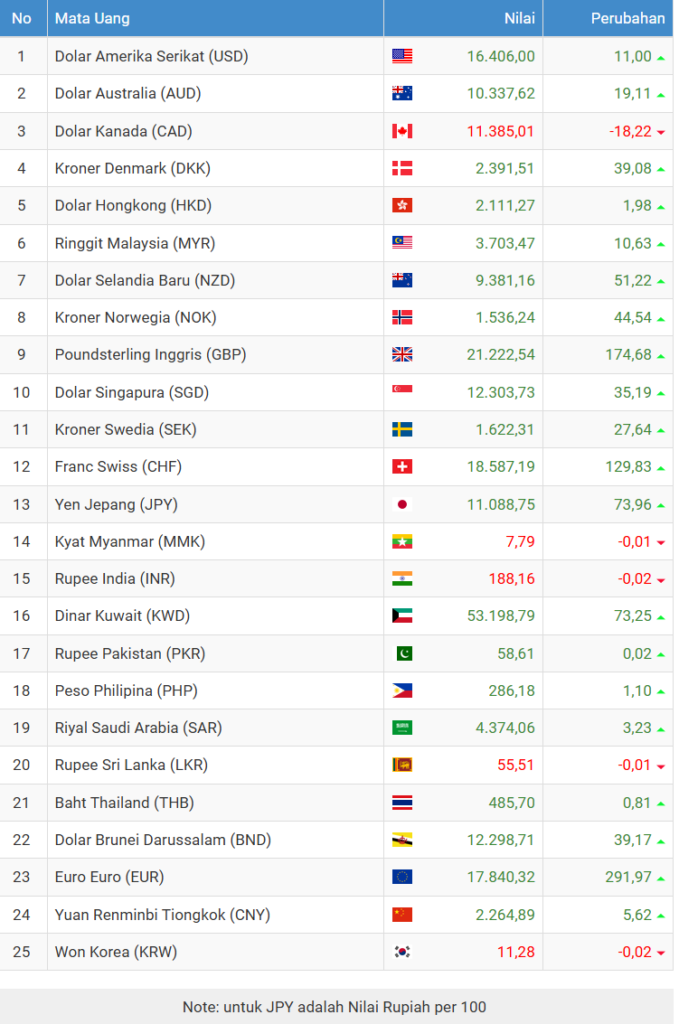The image size is (679, 1024).
Task: Click the India flag icon
Action: click(x=402, y=579)
